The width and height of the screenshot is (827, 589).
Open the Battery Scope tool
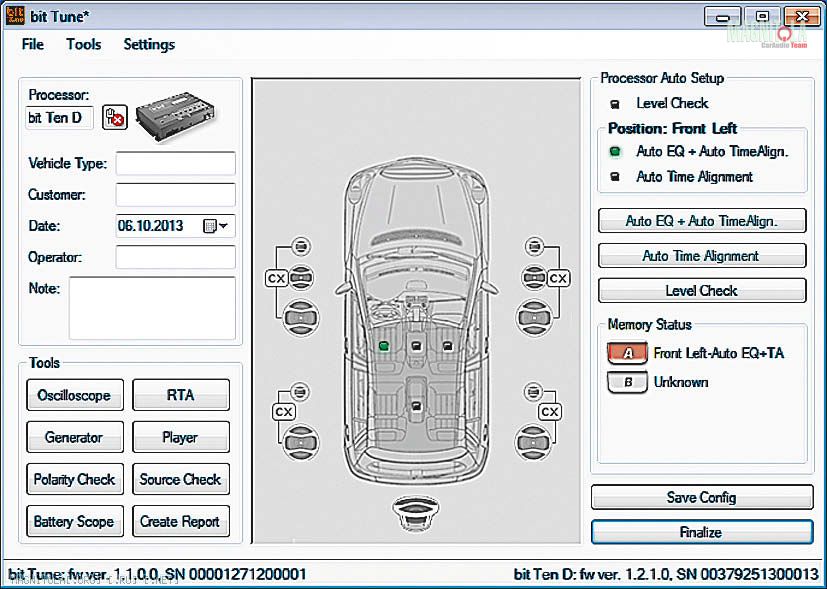coord(75,522)
